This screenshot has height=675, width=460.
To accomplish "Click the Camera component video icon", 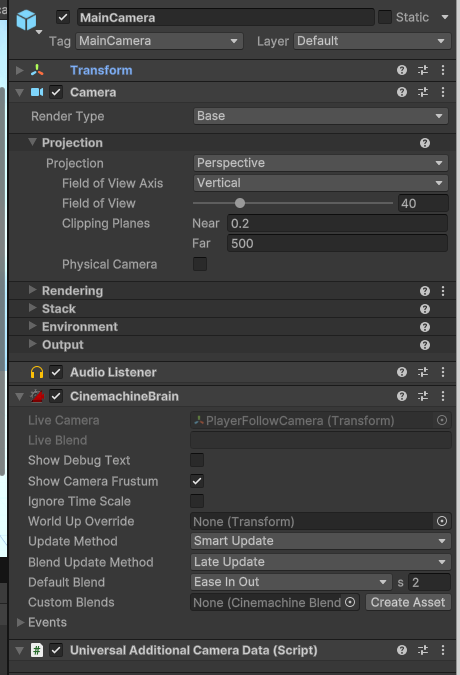I will (x=37, y=92).
